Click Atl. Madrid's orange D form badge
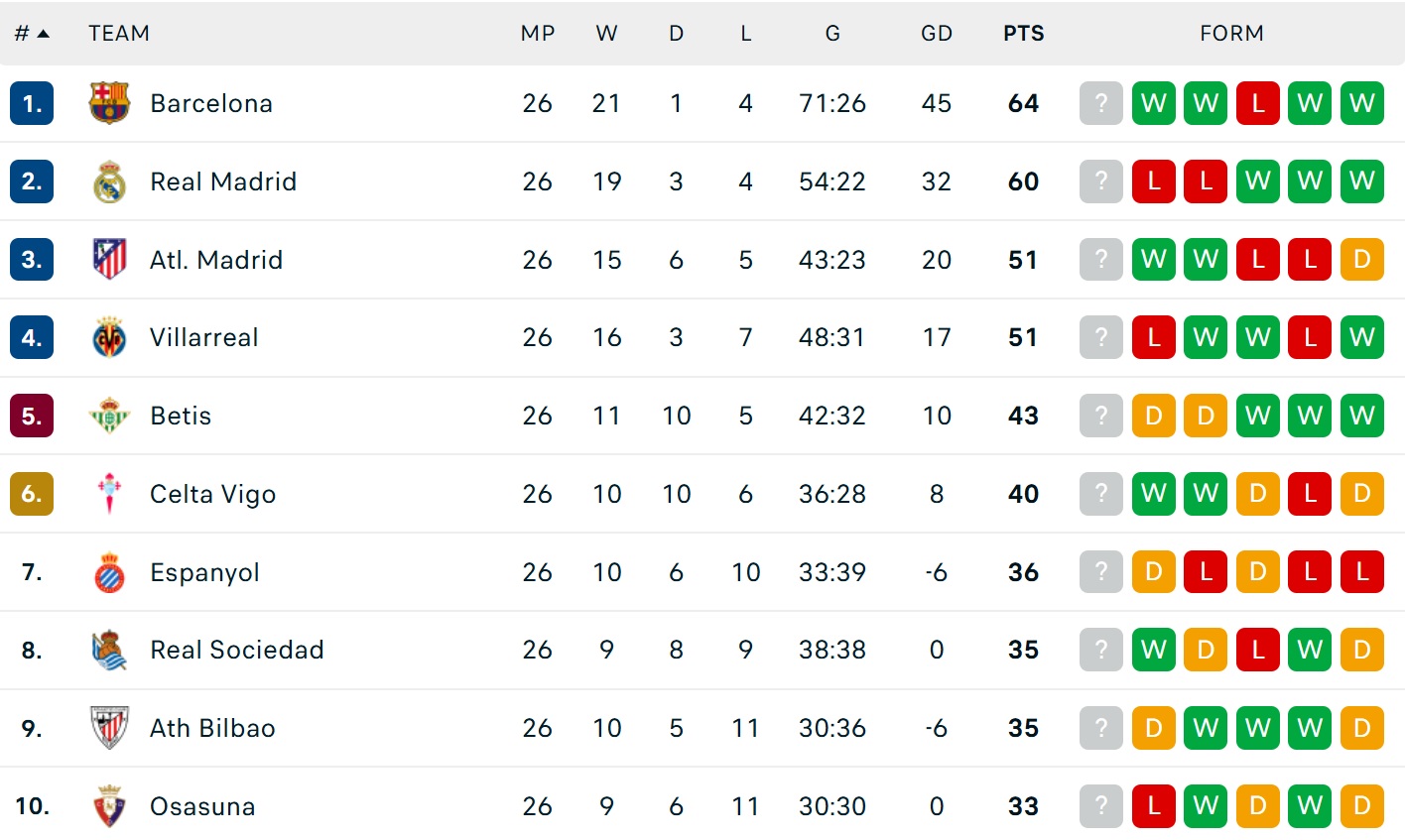Viewport: 1405px width, 840px height. pyautogui.click(x=1361, y=260)
